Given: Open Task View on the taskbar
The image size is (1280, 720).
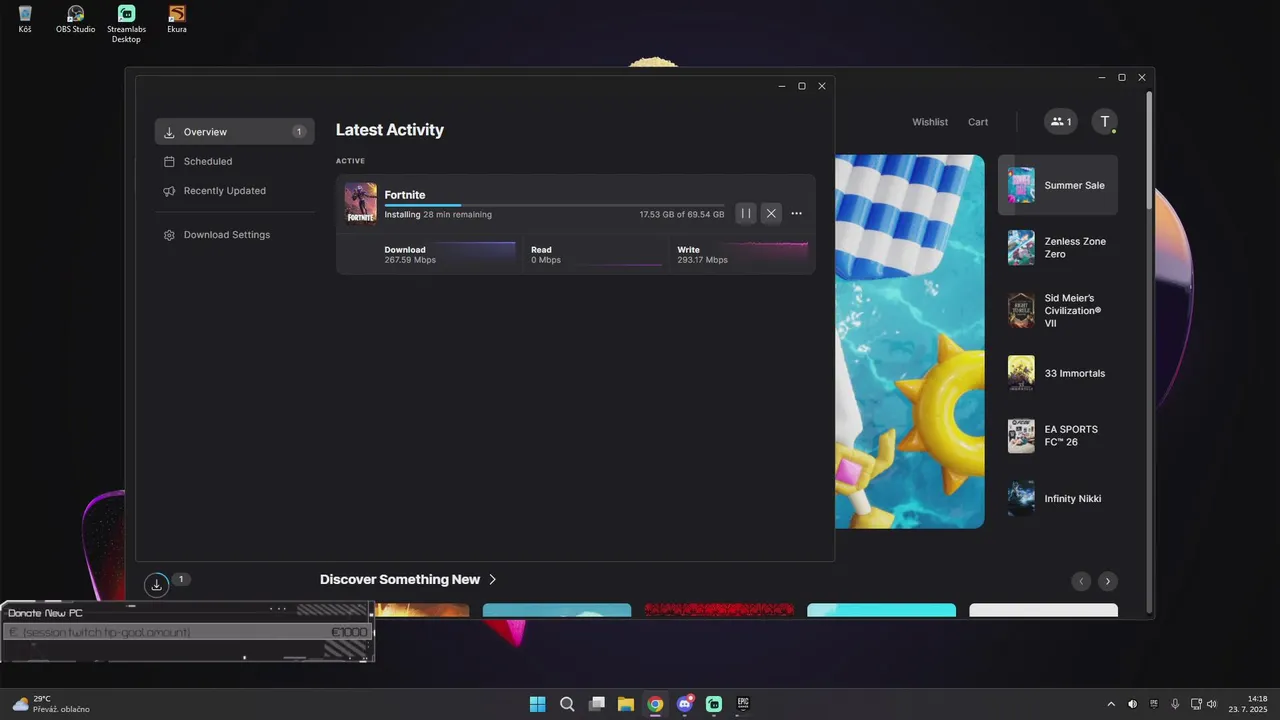Looking at the screenshot, I should [x=596, y=704].
